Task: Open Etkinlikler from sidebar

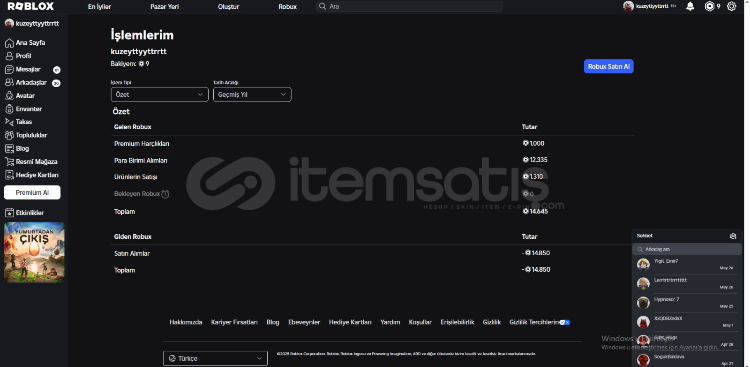Action: (24, 213)
